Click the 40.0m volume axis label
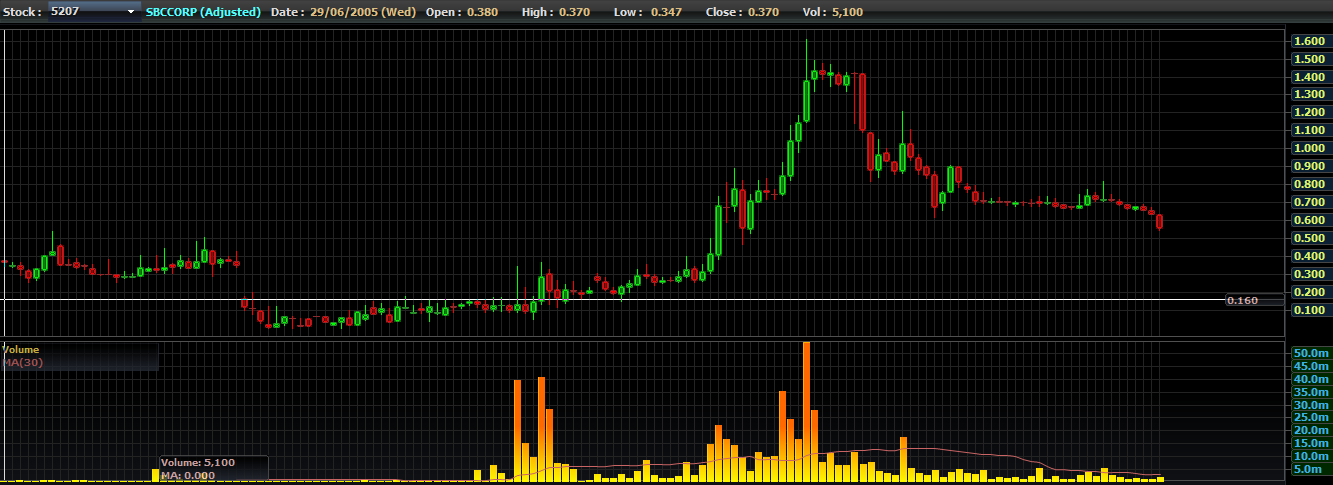This screenshot has height=485, width=1333. click(x=1310, y=379)
